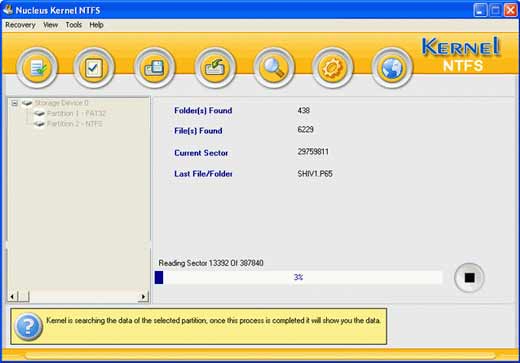
Task: Click the checkbox selection toolbar icon
Action: tap(94, 68)
